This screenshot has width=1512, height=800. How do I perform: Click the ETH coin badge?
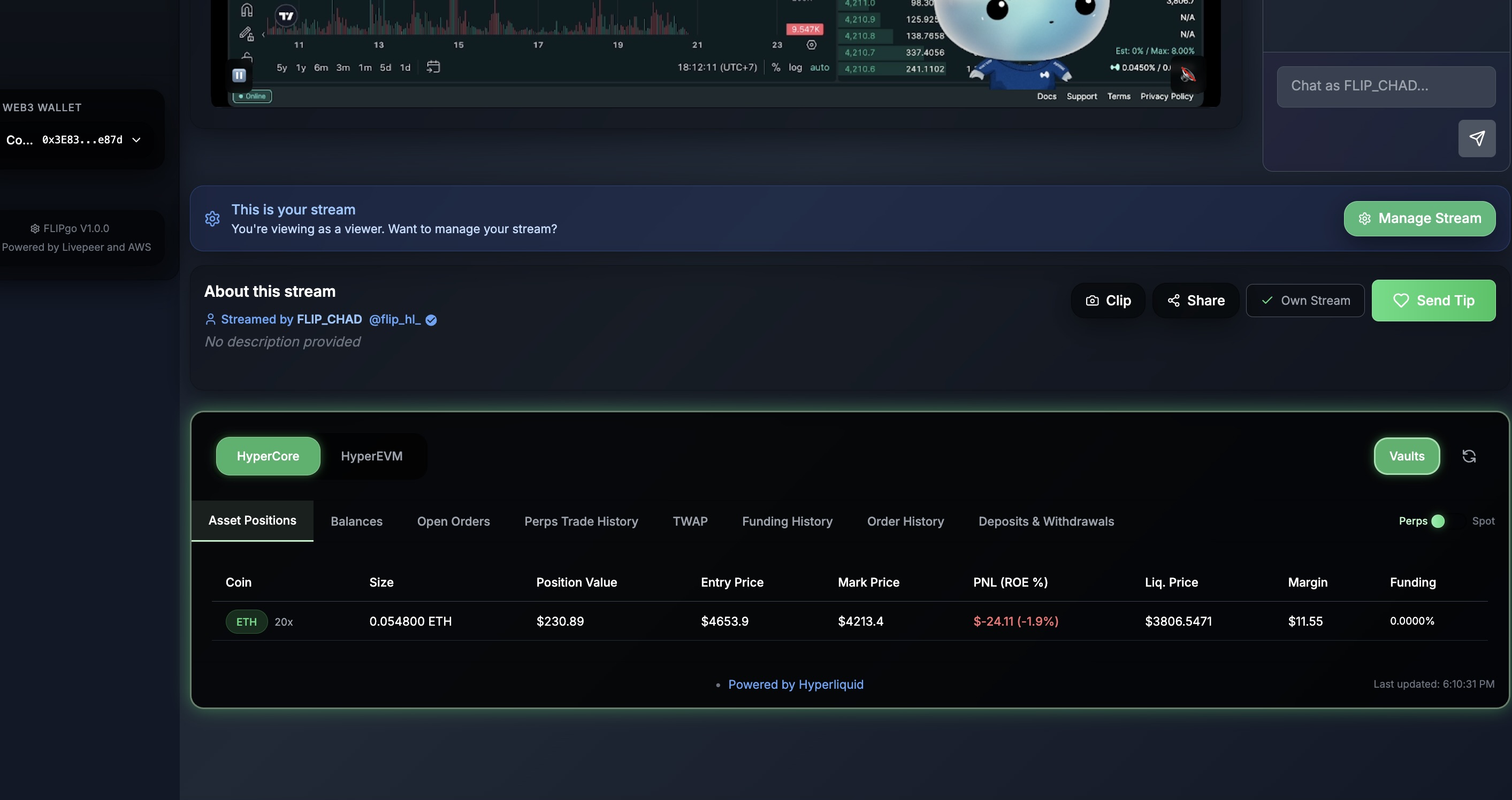[247, 621]
